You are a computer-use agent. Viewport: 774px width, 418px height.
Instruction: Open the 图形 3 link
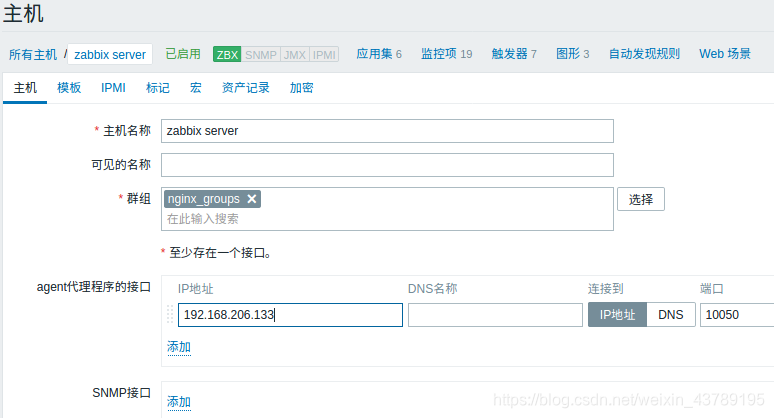click(x=573, y=54)
